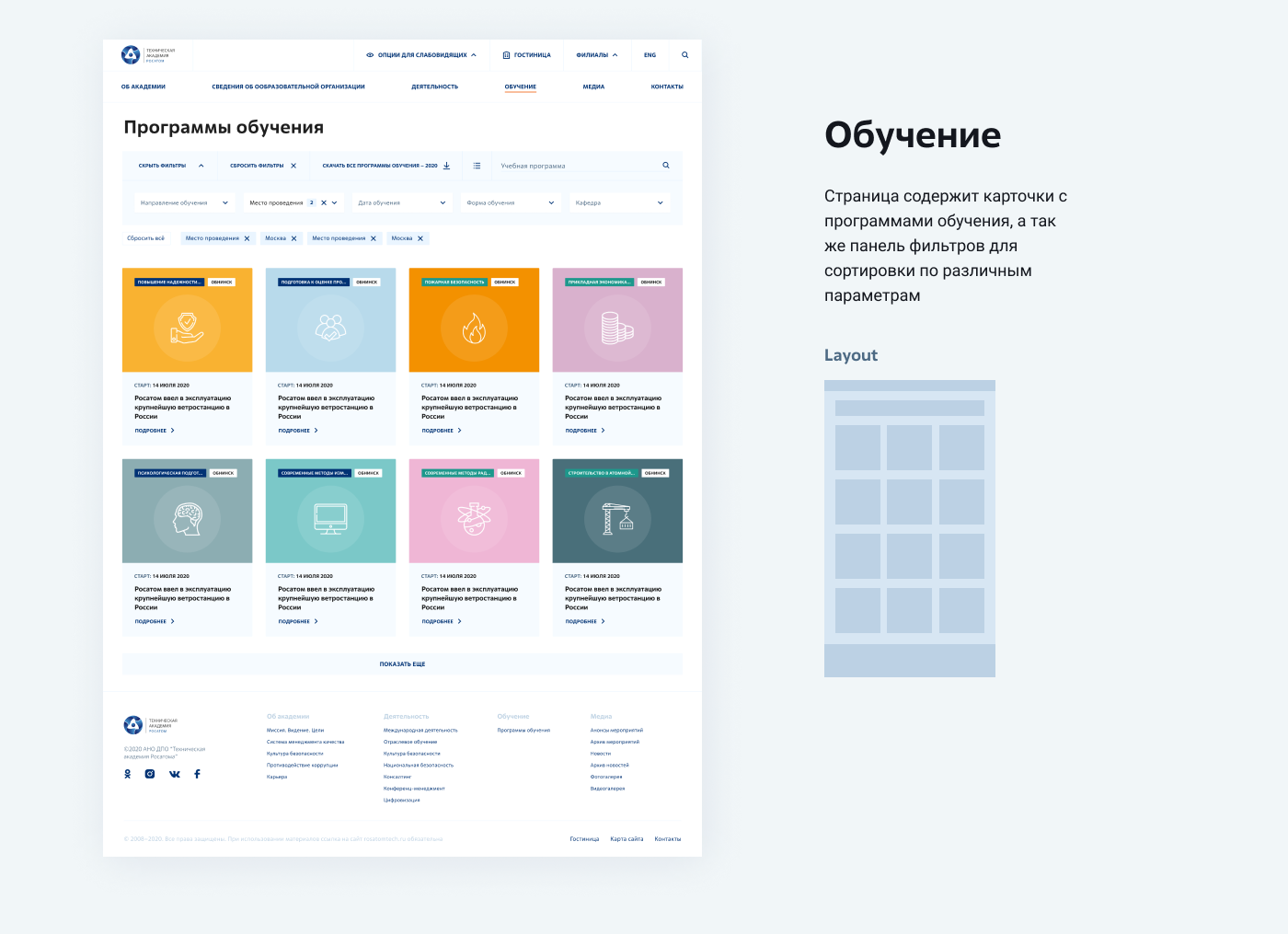Open the 'Деятельность' main menu item
This screenshot has width=1288, height=934.
pyautogui.click(x=434, y=86)
